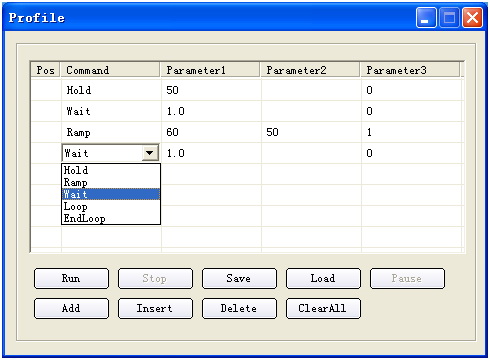Click the Command column header
This screenshot has width=490, height=360.
coord(110,70)
